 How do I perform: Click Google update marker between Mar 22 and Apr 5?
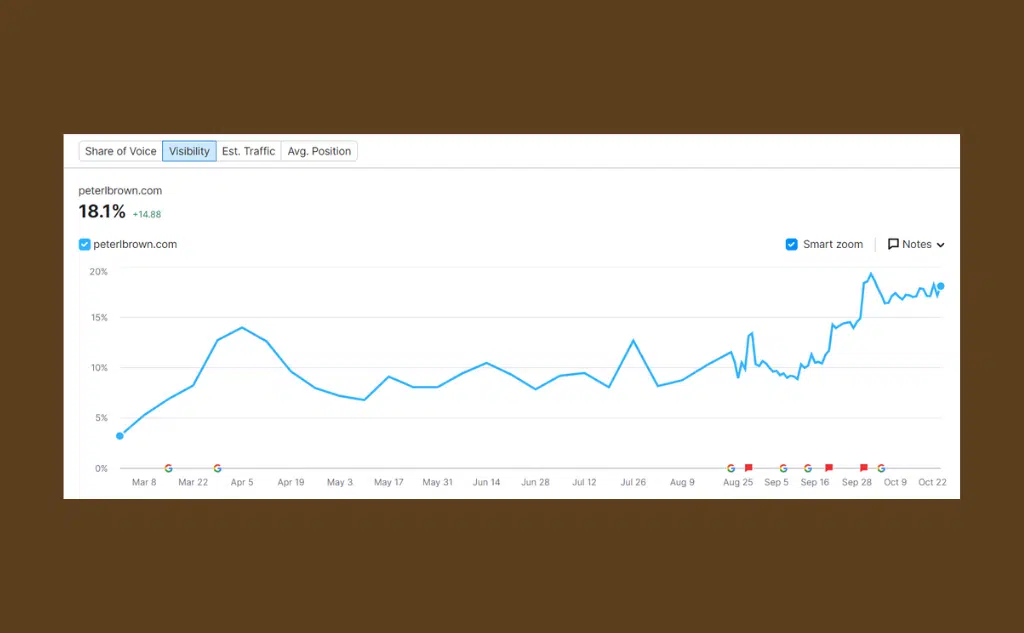point(217,468)
